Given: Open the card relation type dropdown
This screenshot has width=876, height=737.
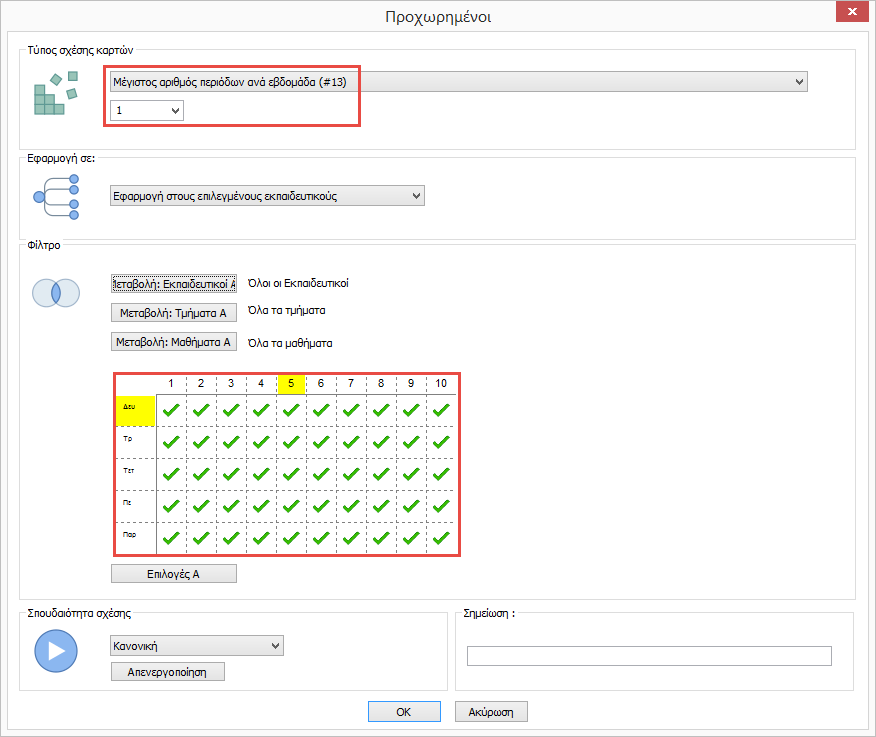Looking at the screenshot, I should pos(457,82).
